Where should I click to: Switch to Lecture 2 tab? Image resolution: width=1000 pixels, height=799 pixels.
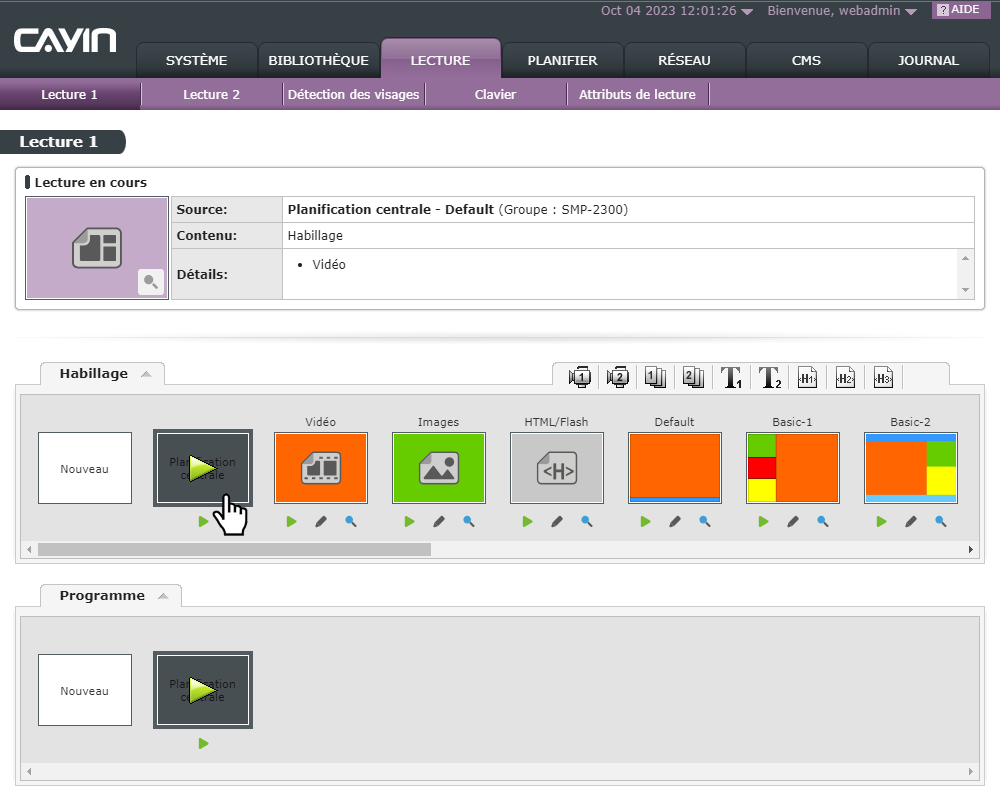pos(211,94)
